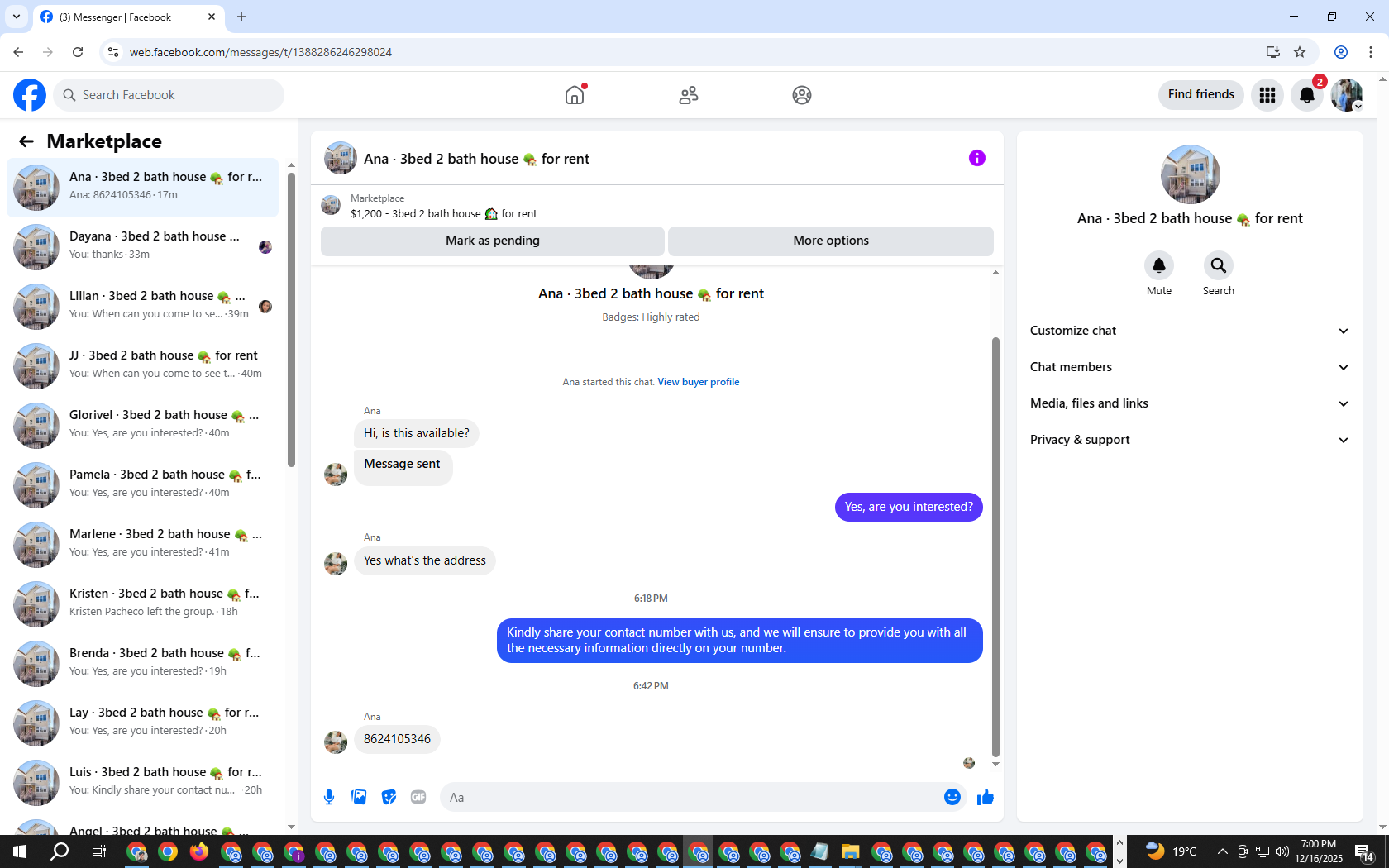Viewport: 1389px width, 868px height.
Task: Open the notifications bell icon
Action: click(x=1307, y=95)
